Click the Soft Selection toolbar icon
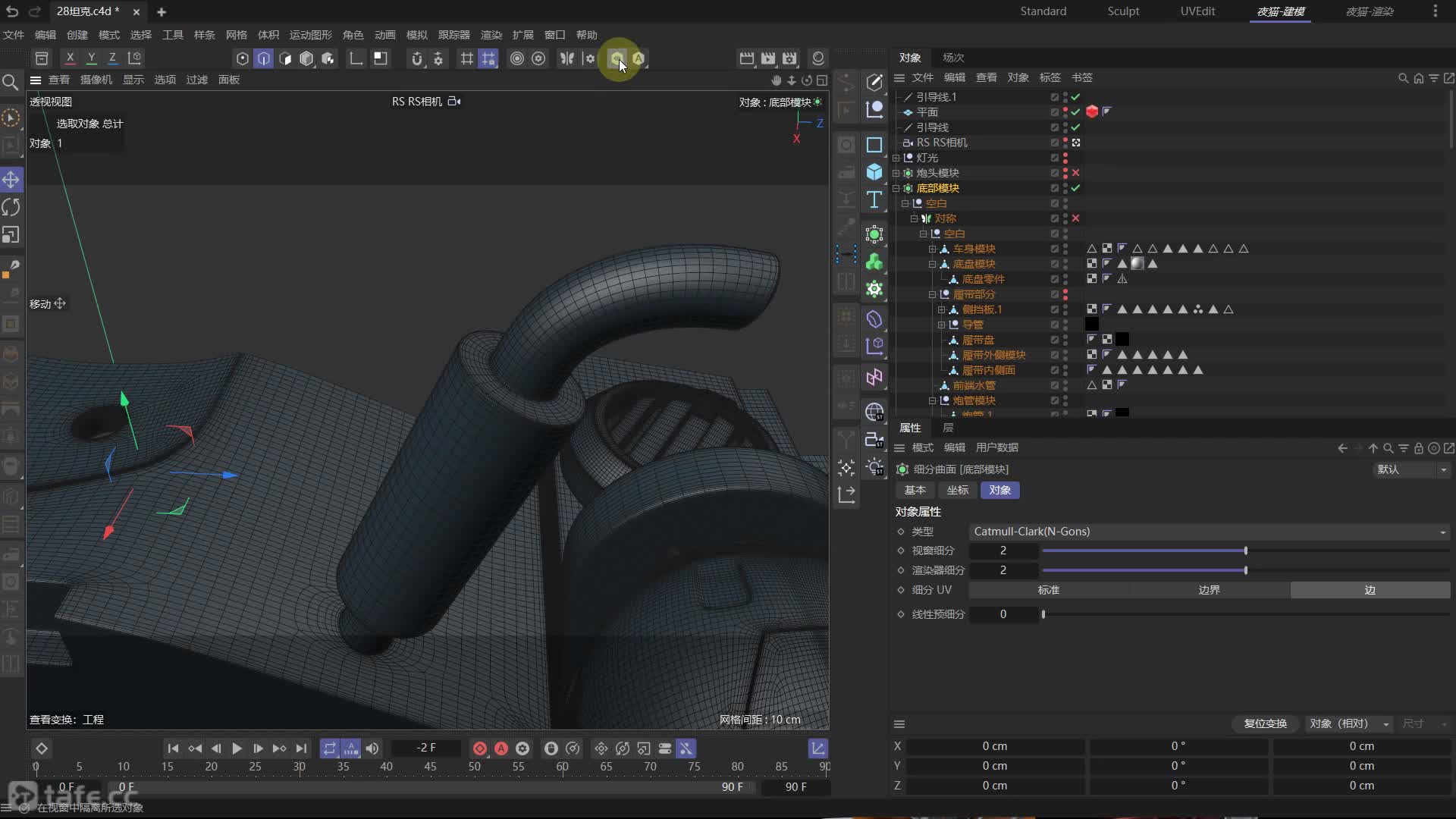 pyautogui.click(x=517, y=58)
